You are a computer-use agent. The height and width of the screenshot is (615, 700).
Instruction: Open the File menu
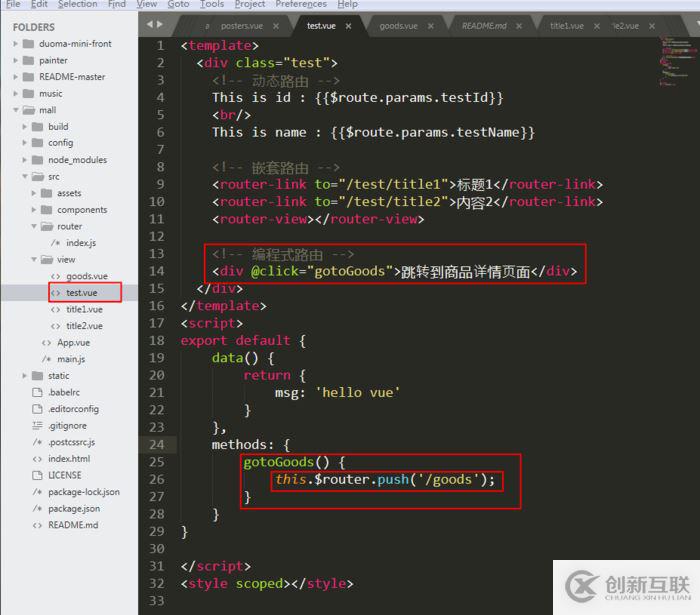(13, 4)
